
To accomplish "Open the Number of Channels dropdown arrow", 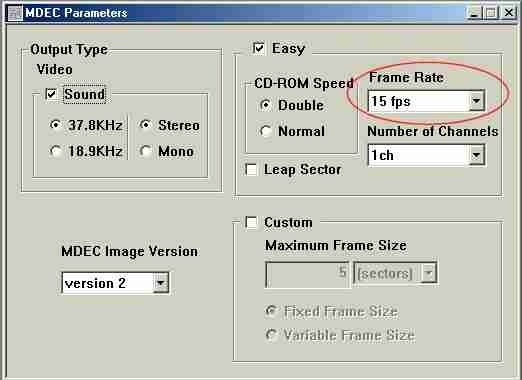I will coord(476,155).
